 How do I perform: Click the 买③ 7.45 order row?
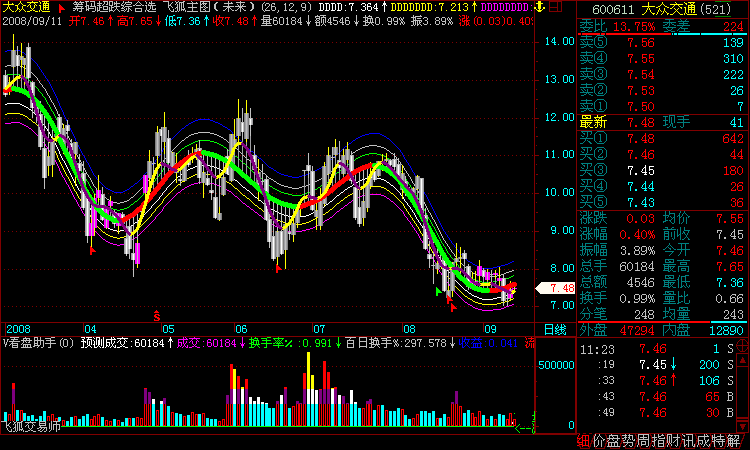pos(662,171)
